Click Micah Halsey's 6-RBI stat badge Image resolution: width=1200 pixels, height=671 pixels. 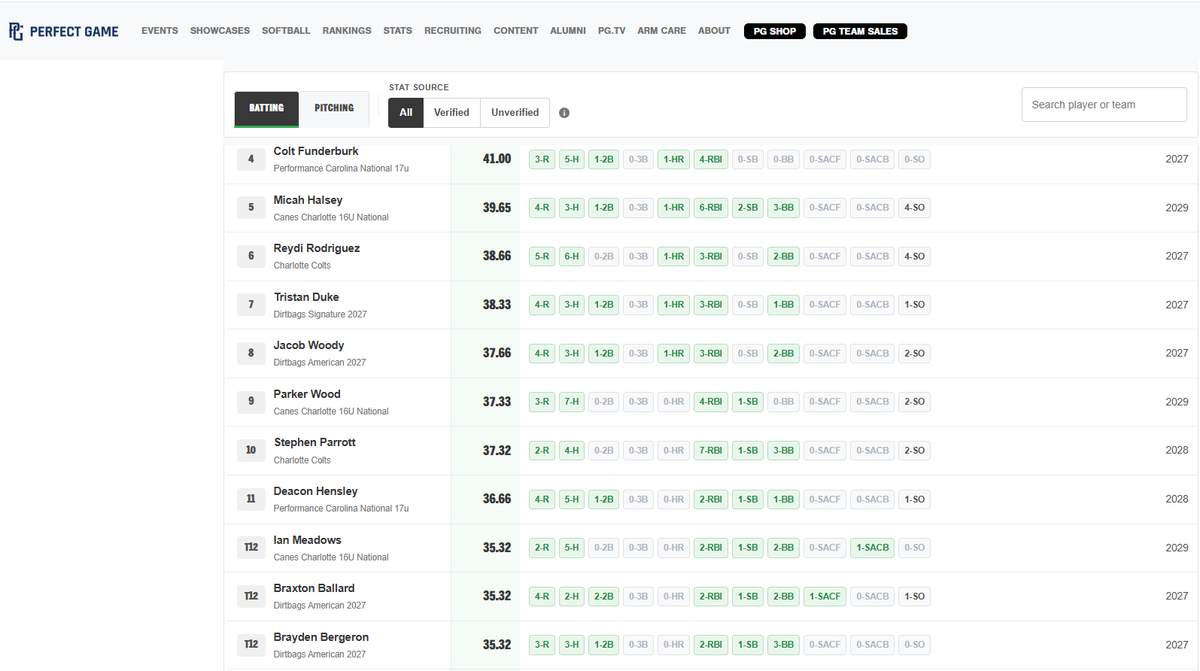(711, 208)
